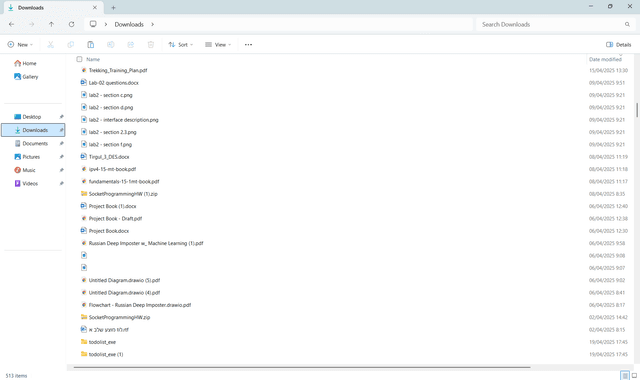The height and width of the screenshot is (380, 640).
Task: Click the Paste clipboard icon
Action: tap(91, 44)
